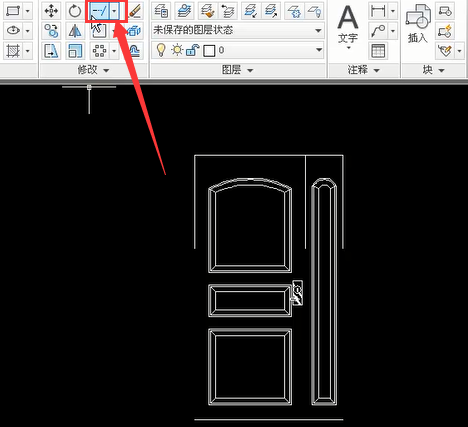Select the Offset tool

tap(135, 51)
